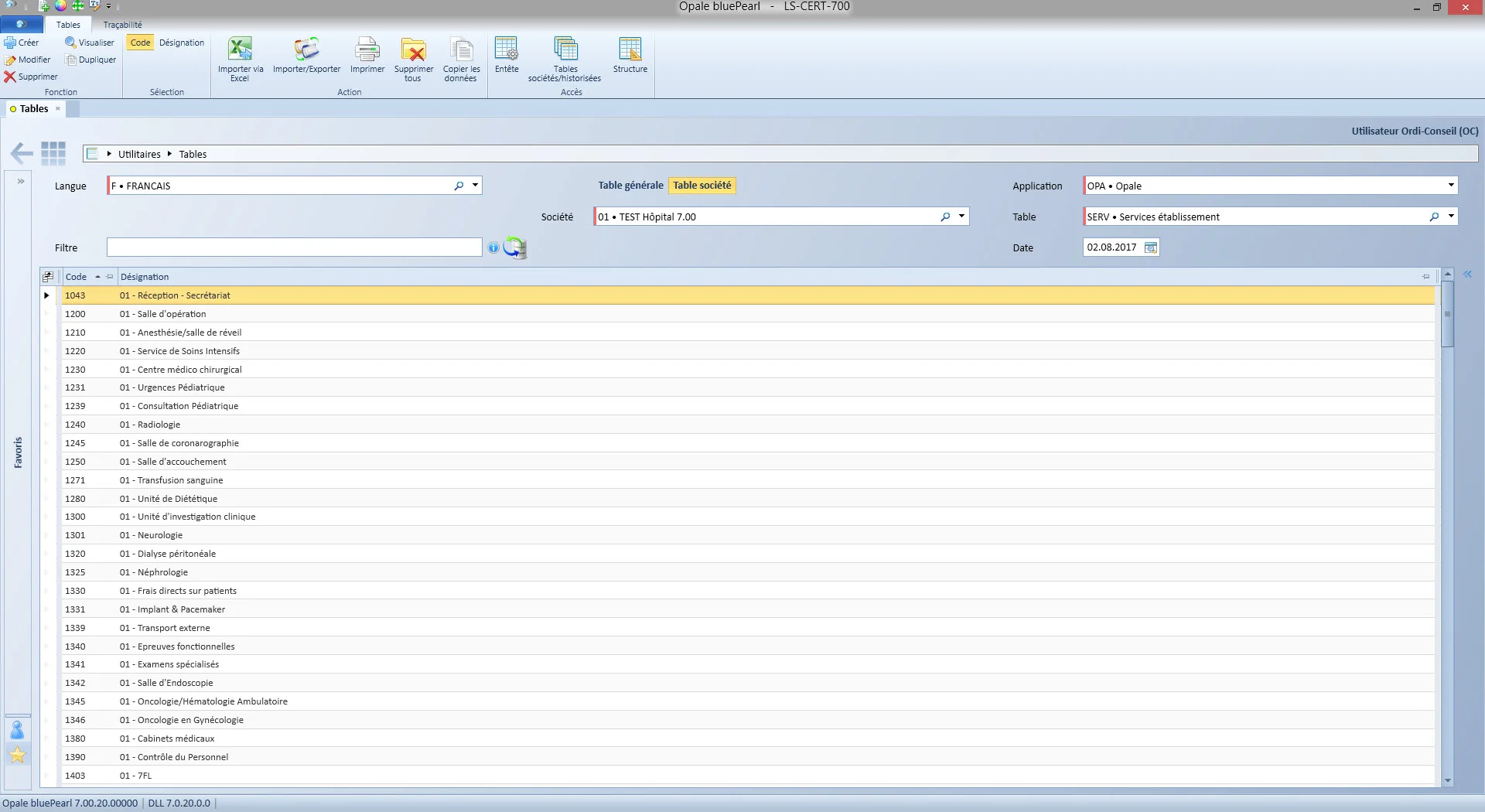This screenshot has height=812, width=1485.
Task: Open Tables sociétés/historisées
Action: 565,59
